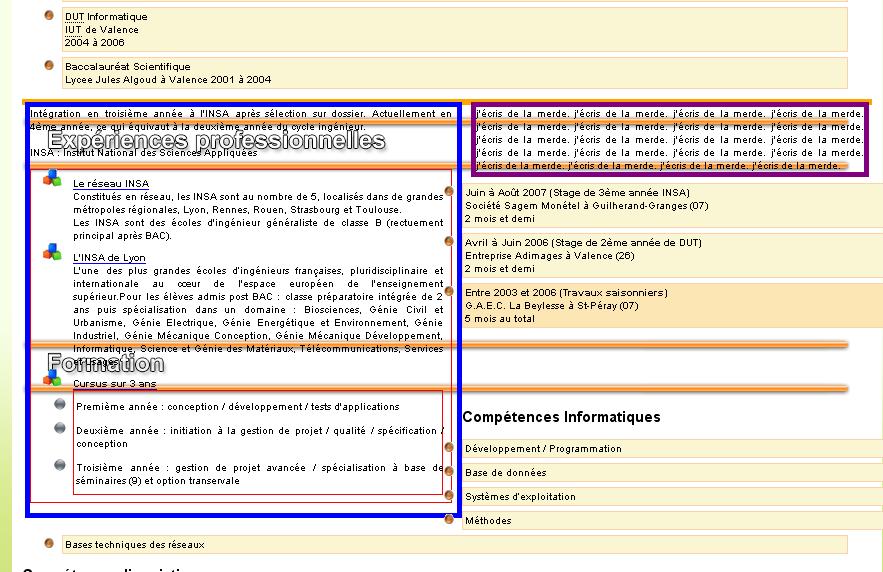Click the 2004 à 2006 date line
The height and width of the screenshot is (572, 883).
95,43
